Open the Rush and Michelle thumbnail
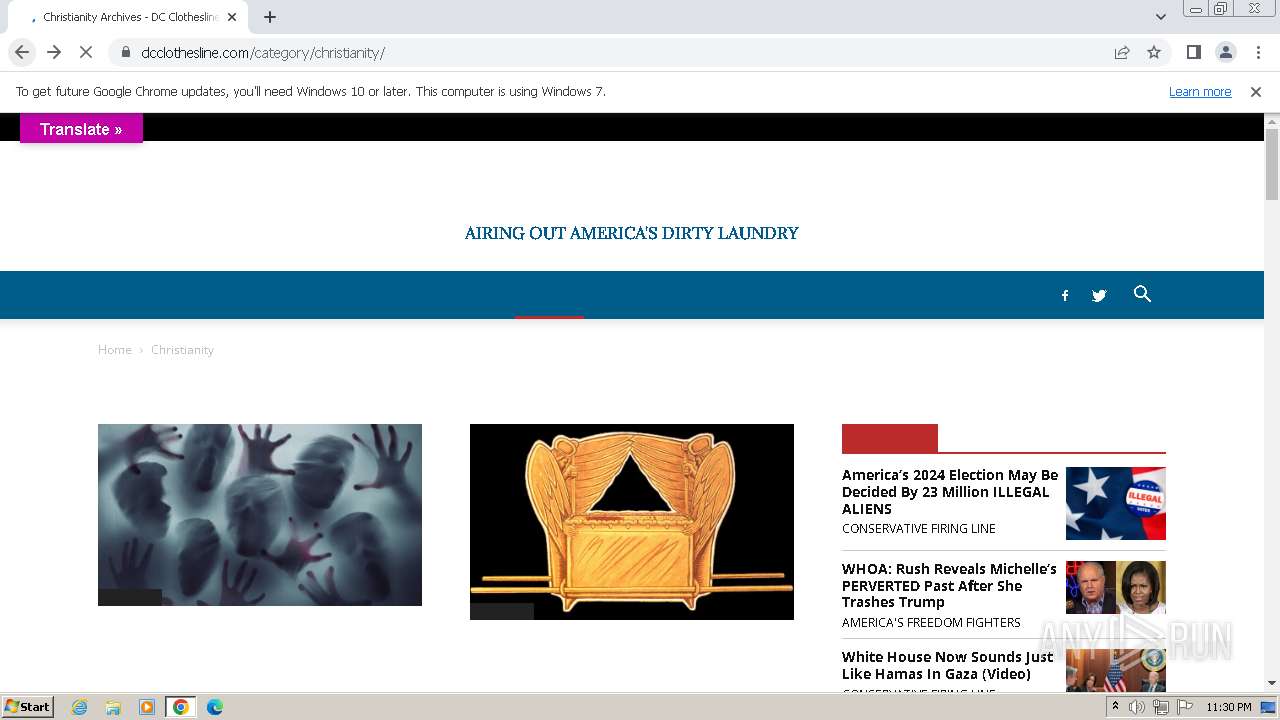Screen dimensions: 1280x720 click(x=1116, y=587)
